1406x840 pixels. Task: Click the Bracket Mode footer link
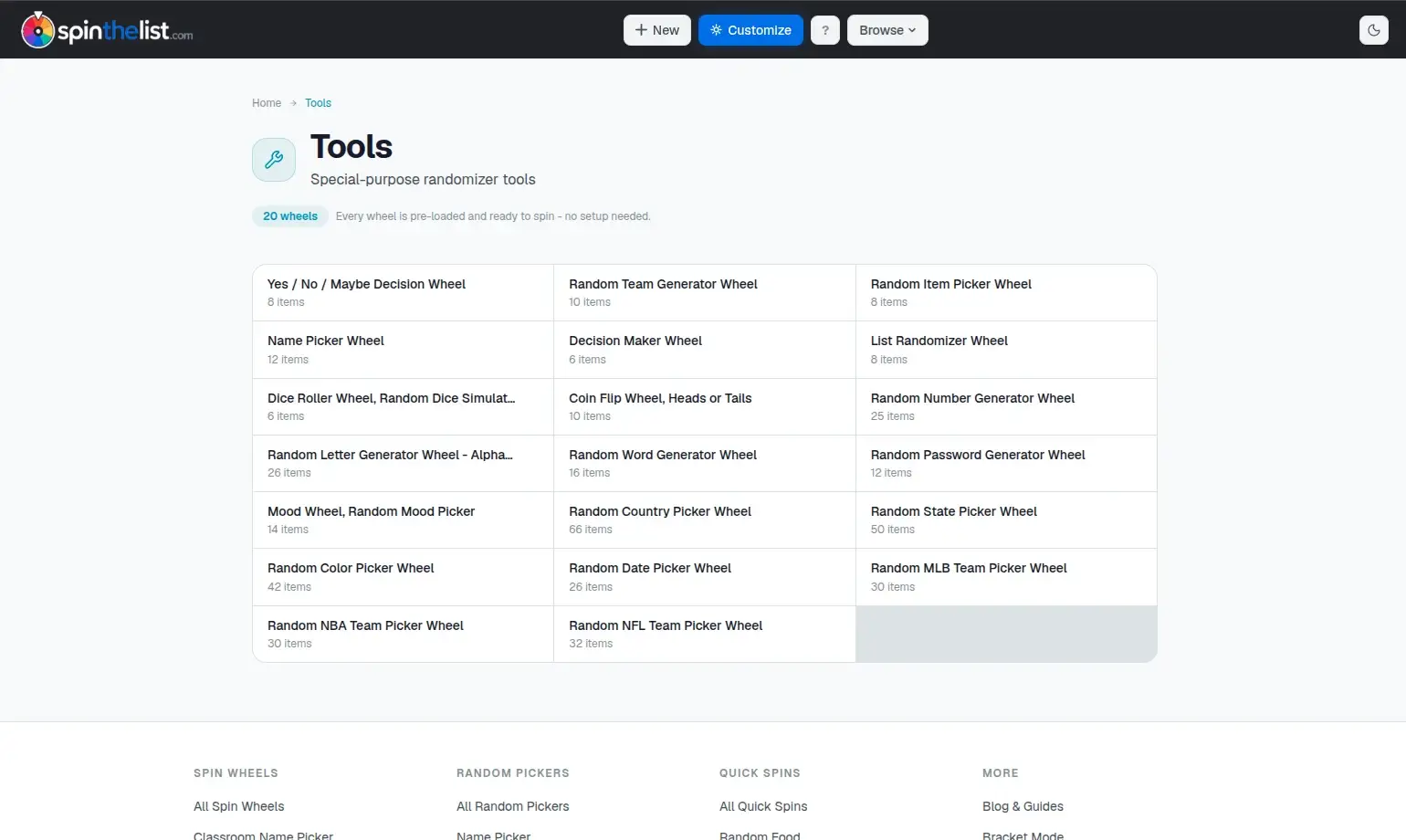(1023, 835)
